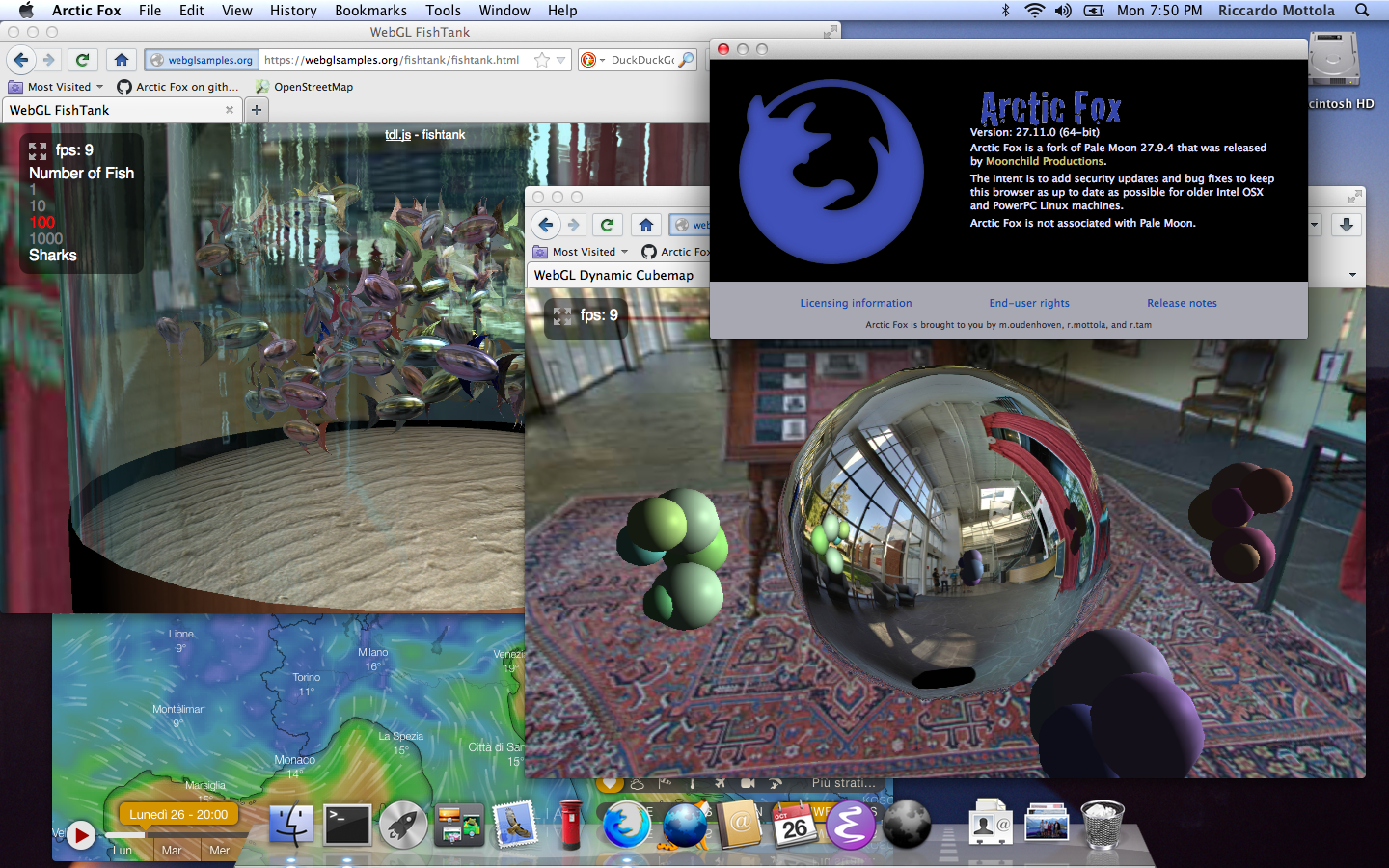1389x868 pixels.
Task: Open Calendar icon showing 26
Action: 795,825
